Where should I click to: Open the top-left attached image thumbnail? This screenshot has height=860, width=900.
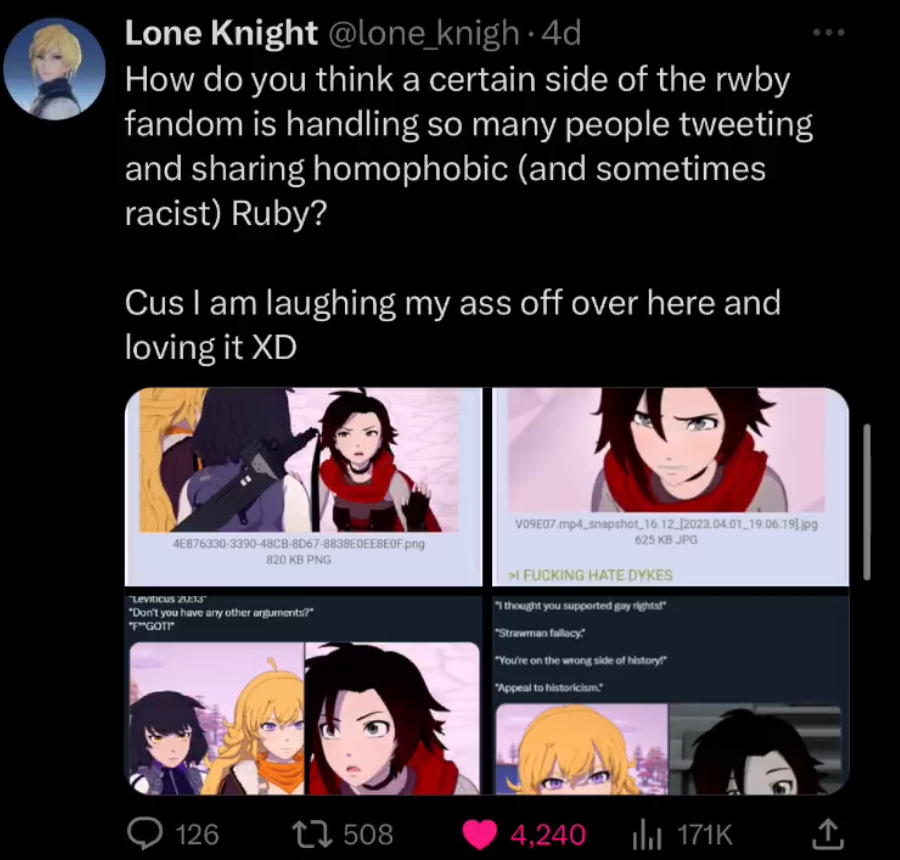(304, 487)
